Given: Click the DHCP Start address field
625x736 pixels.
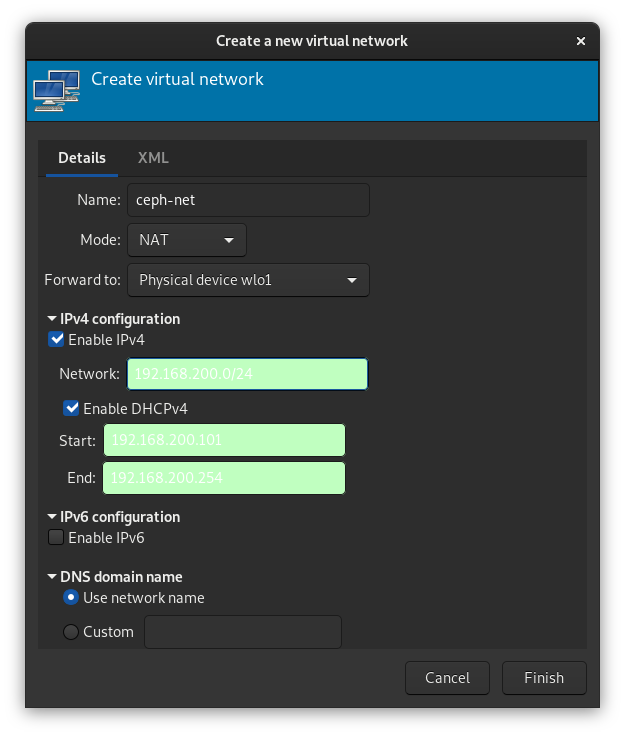Looking at the screenshot, I should 224,440.
